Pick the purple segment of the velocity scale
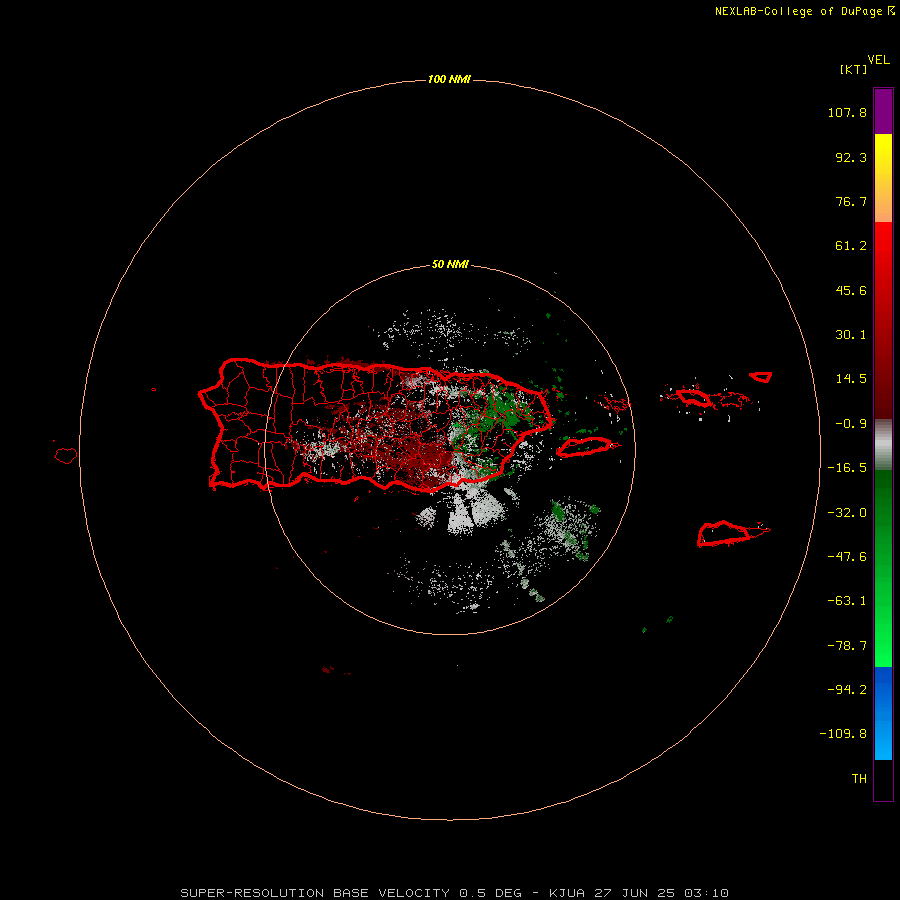 [x=883, y=111]
